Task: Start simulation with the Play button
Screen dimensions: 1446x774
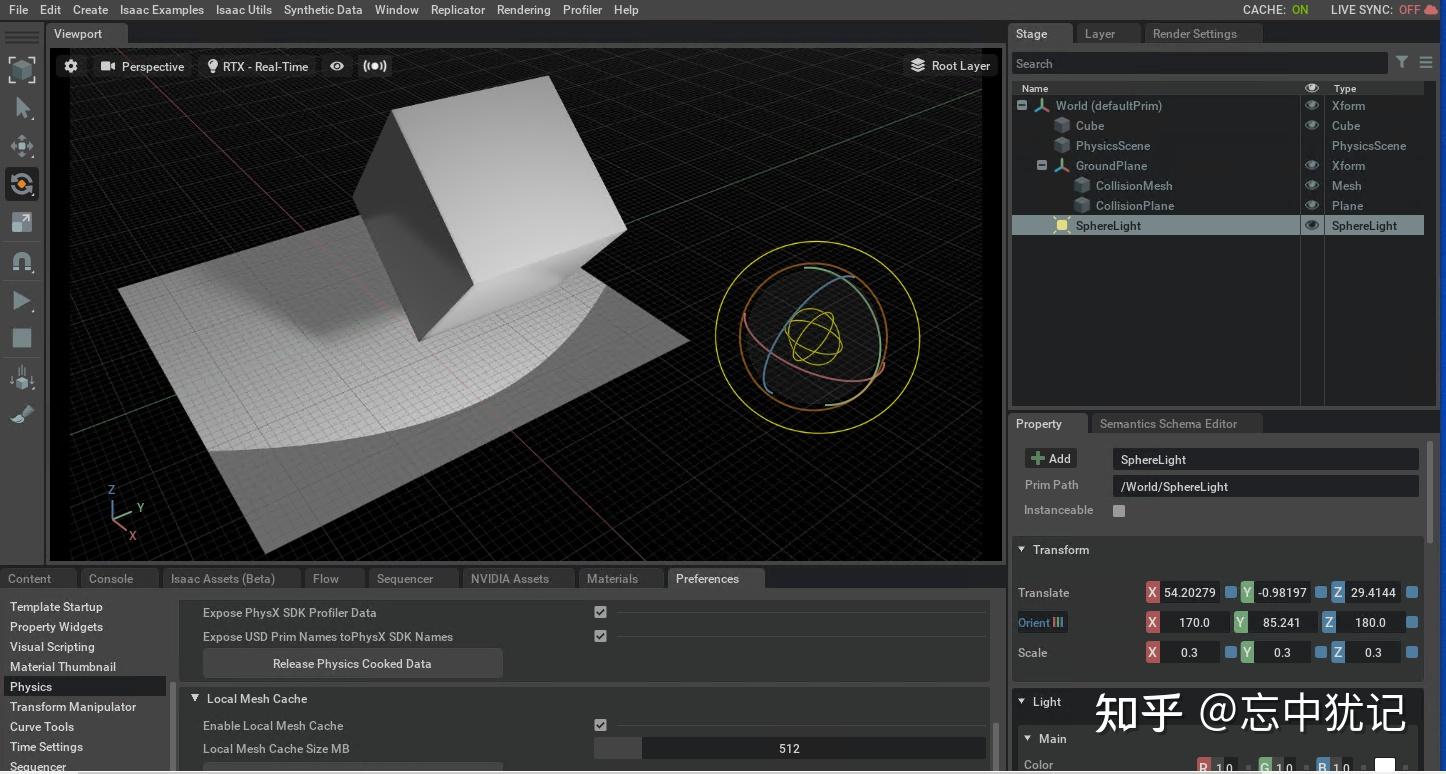Action: 22,300
